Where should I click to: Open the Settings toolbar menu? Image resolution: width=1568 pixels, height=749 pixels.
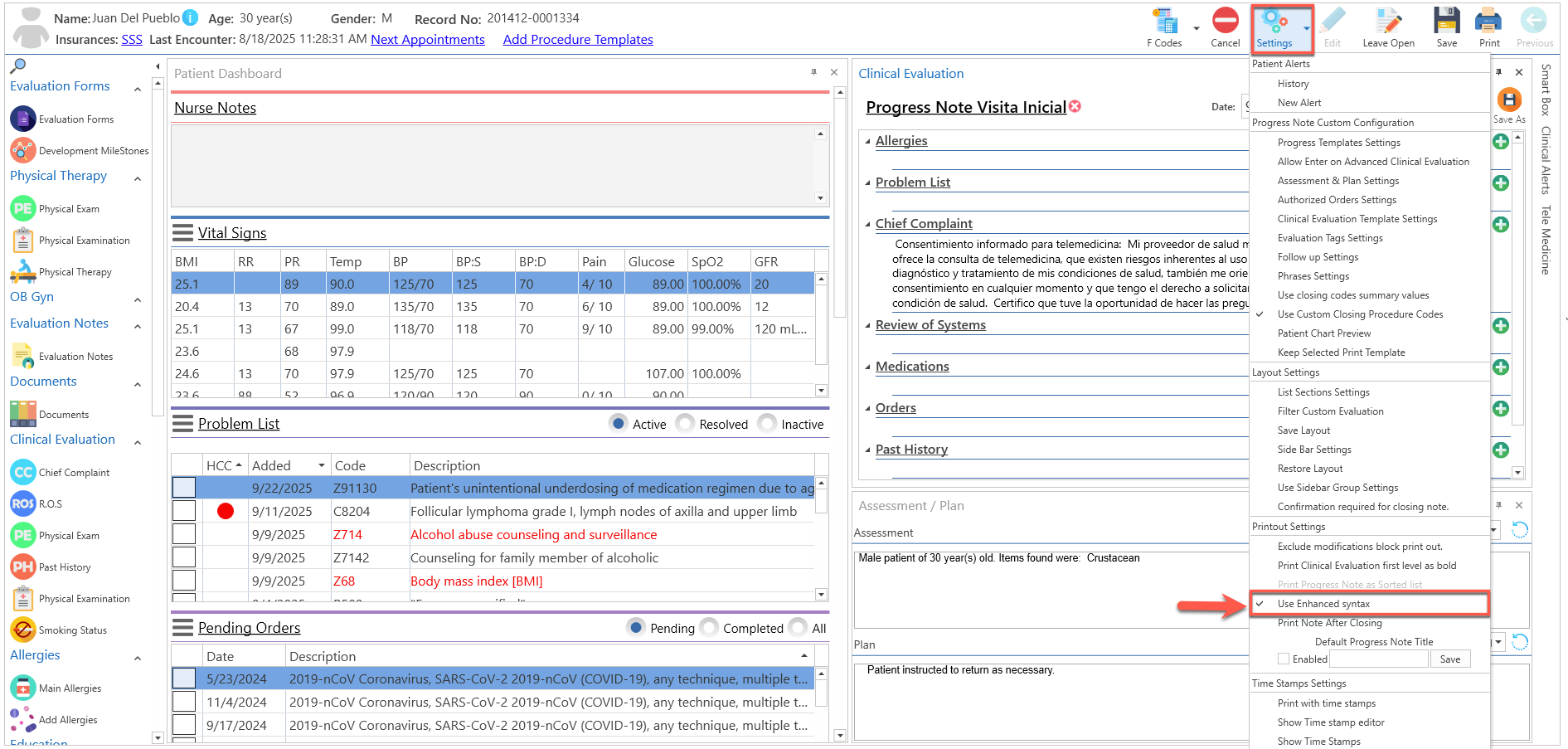click(x=1282, y=28)
